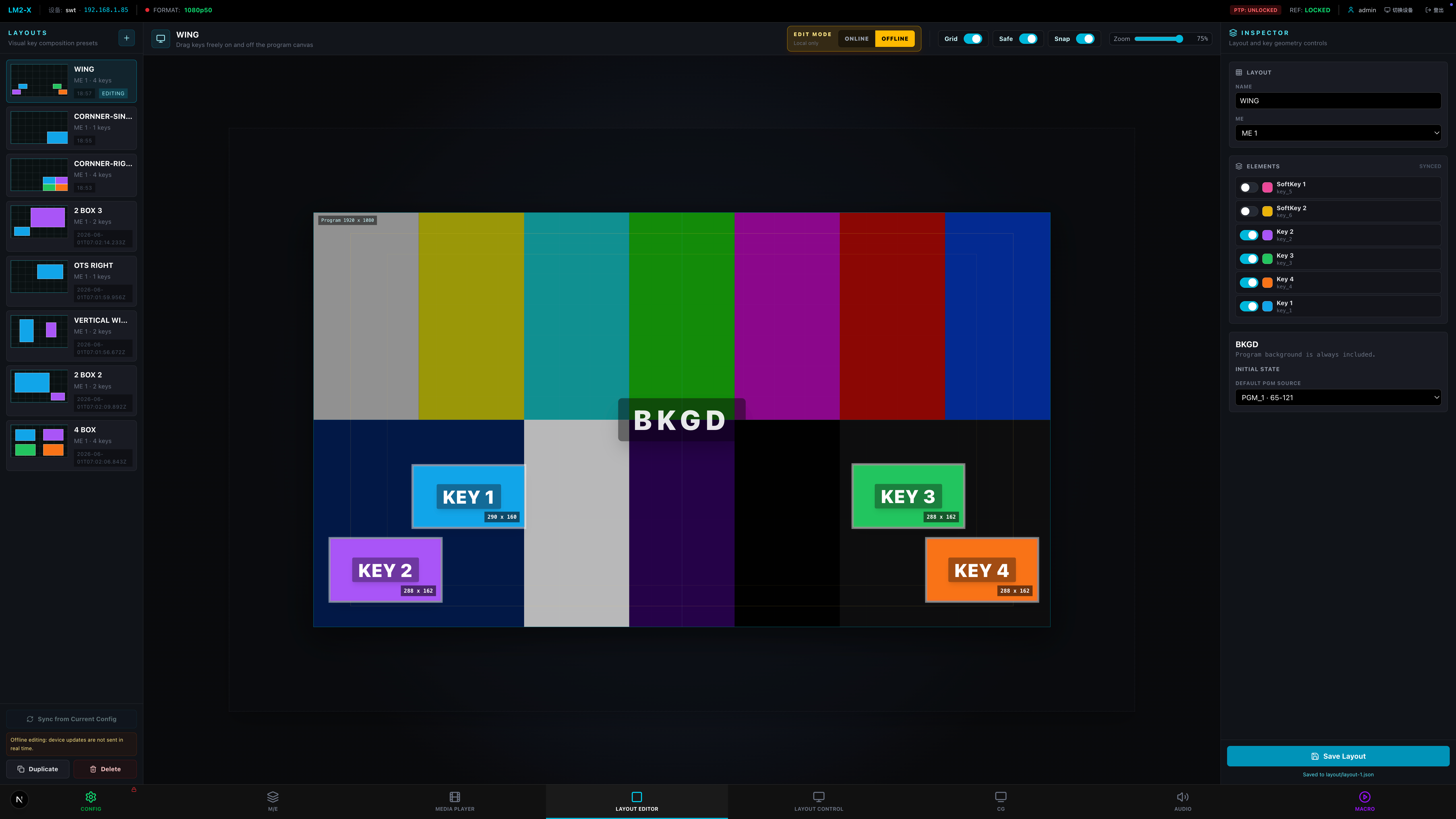Open the ME dropdown
The width and height of the screenshot is (1456, 819).
[x=1338, y=133]
